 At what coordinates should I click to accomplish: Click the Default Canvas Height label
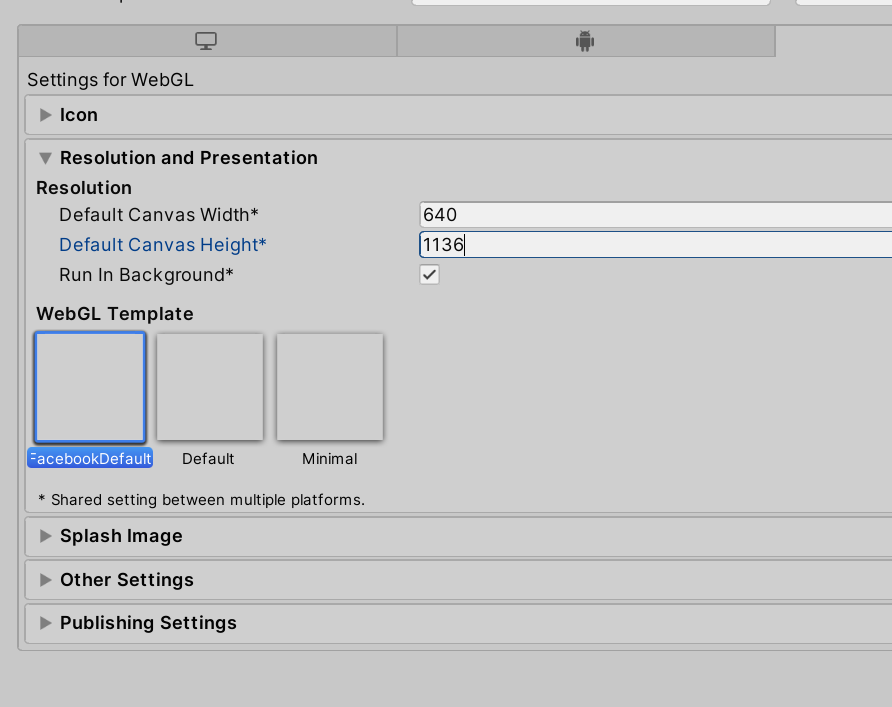(162, 244)
